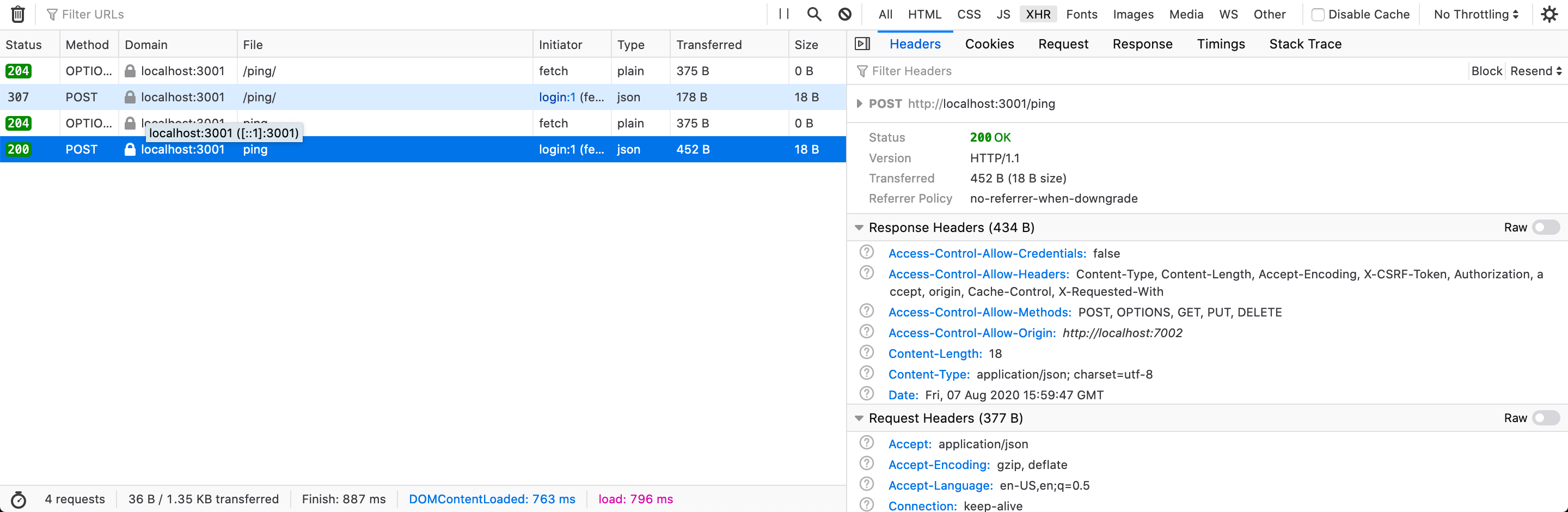
Task: Open login:1 initiator link in 307 row
Action: (557, 97)
